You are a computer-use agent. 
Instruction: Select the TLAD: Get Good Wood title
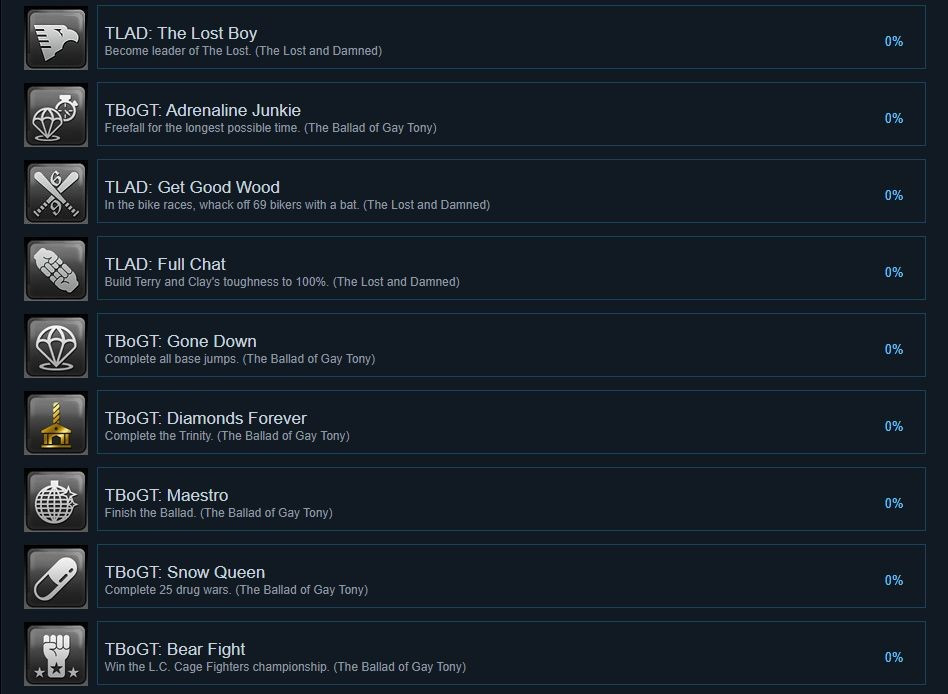pyautogui.click(x=192, y=187)
